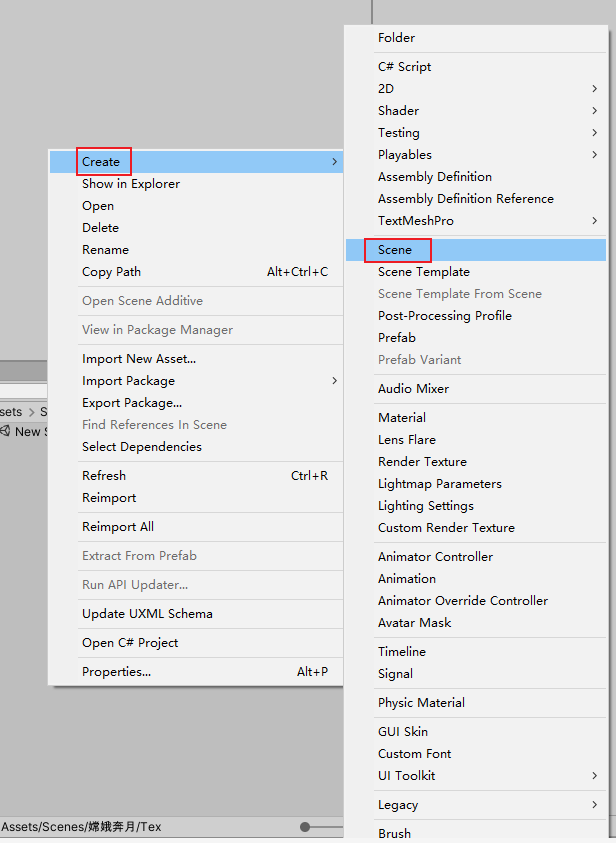
Task: Expand the Shader submenu arrow
Action: pos(594,111)
